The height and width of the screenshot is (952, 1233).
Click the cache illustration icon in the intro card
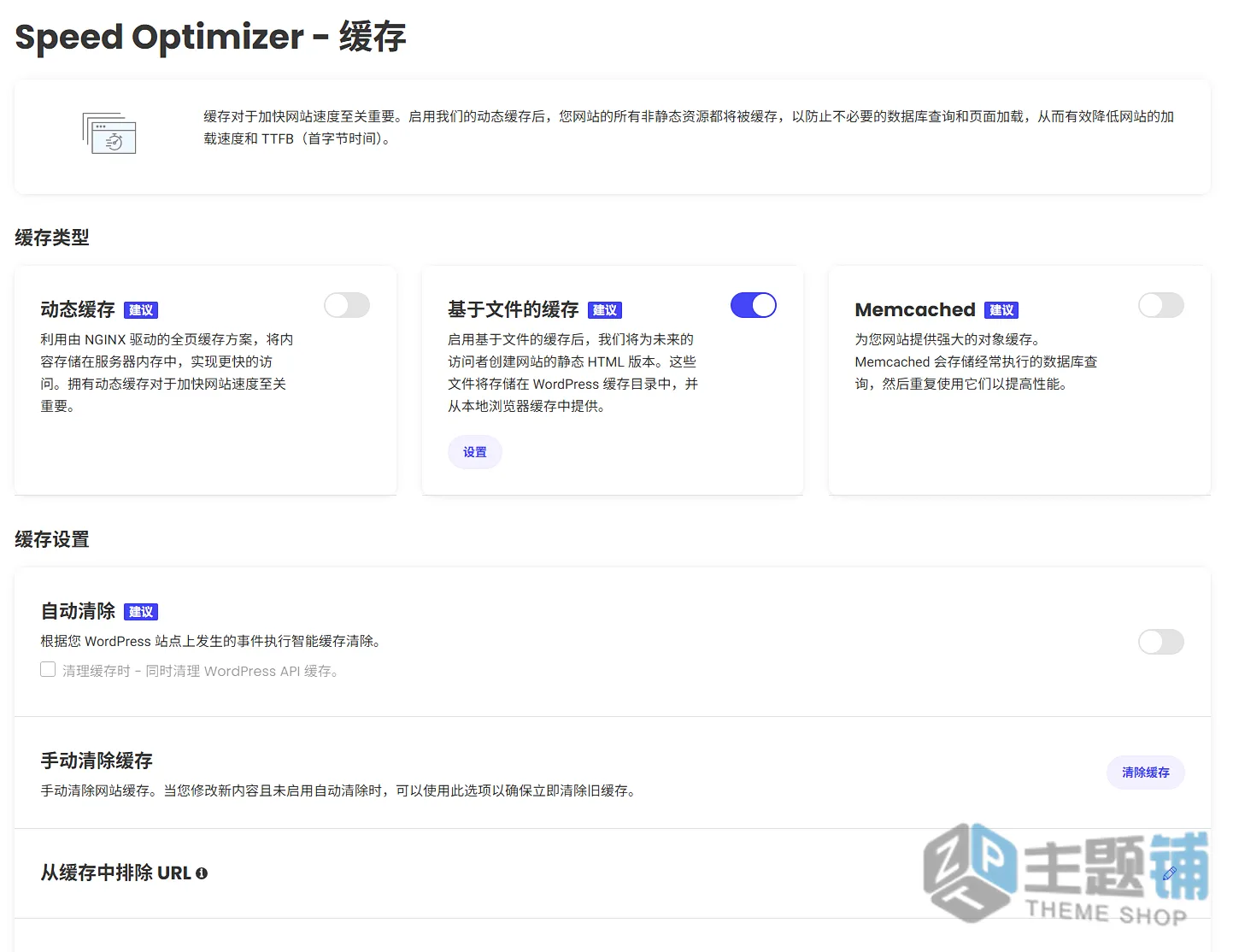tap(109, 133)
